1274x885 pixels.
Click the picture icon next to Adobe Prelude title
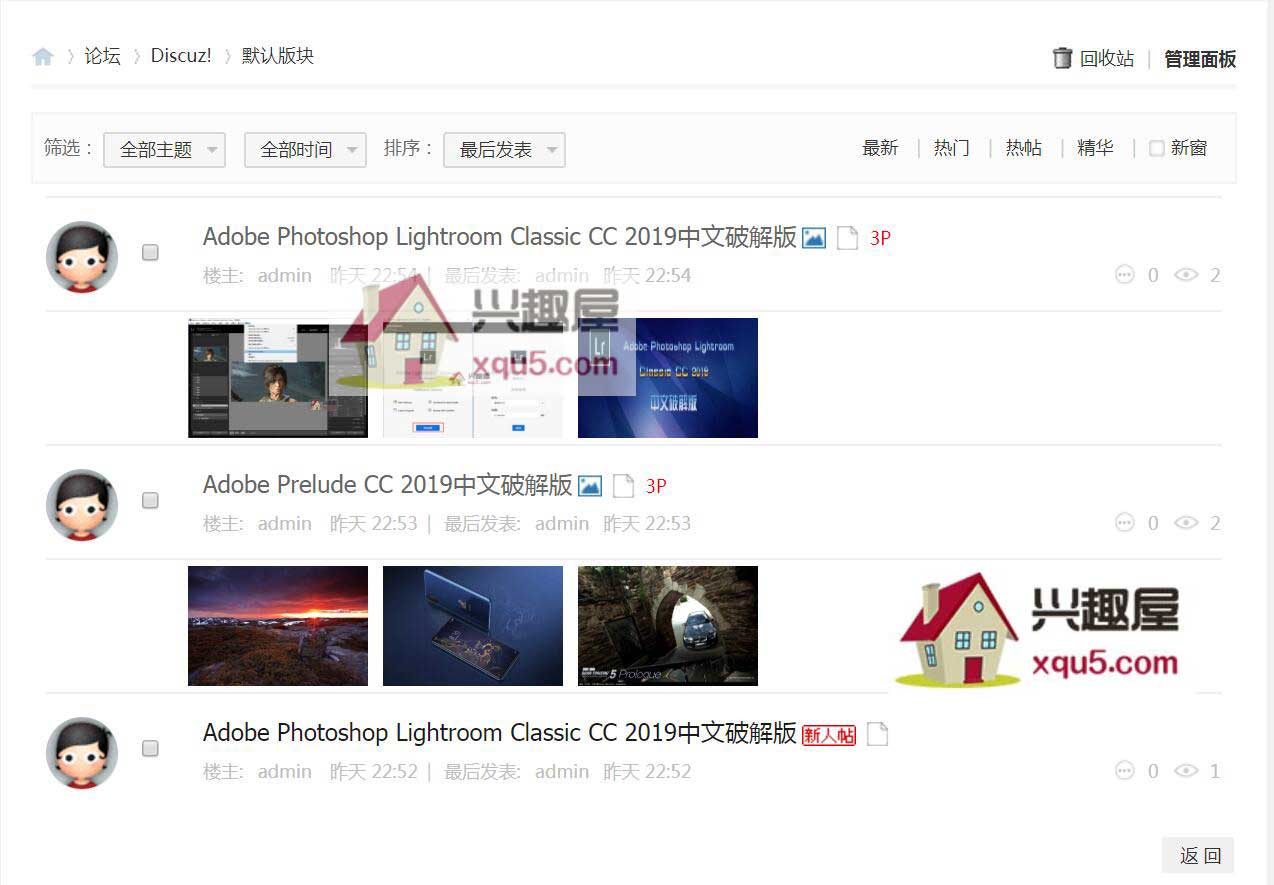590,486
